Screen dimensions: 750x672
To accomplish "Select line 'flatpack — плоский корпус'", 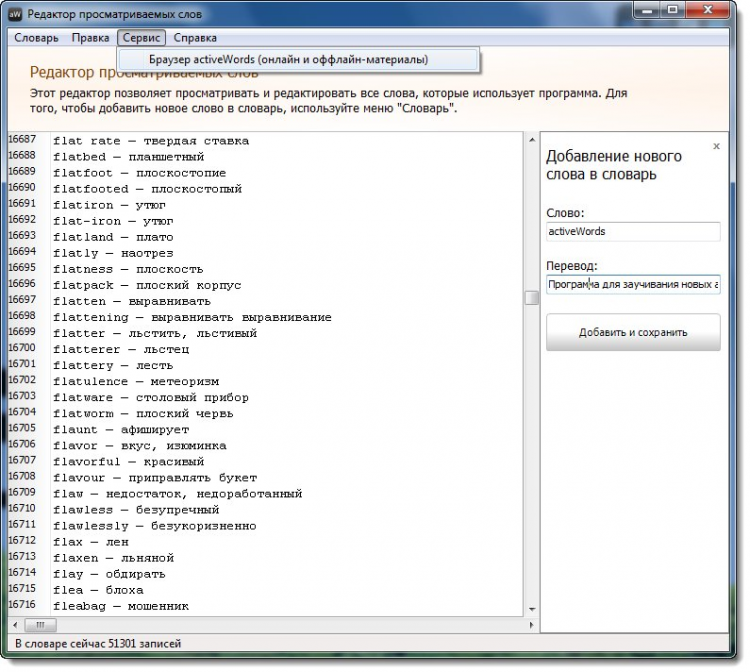I will [147, 286].
